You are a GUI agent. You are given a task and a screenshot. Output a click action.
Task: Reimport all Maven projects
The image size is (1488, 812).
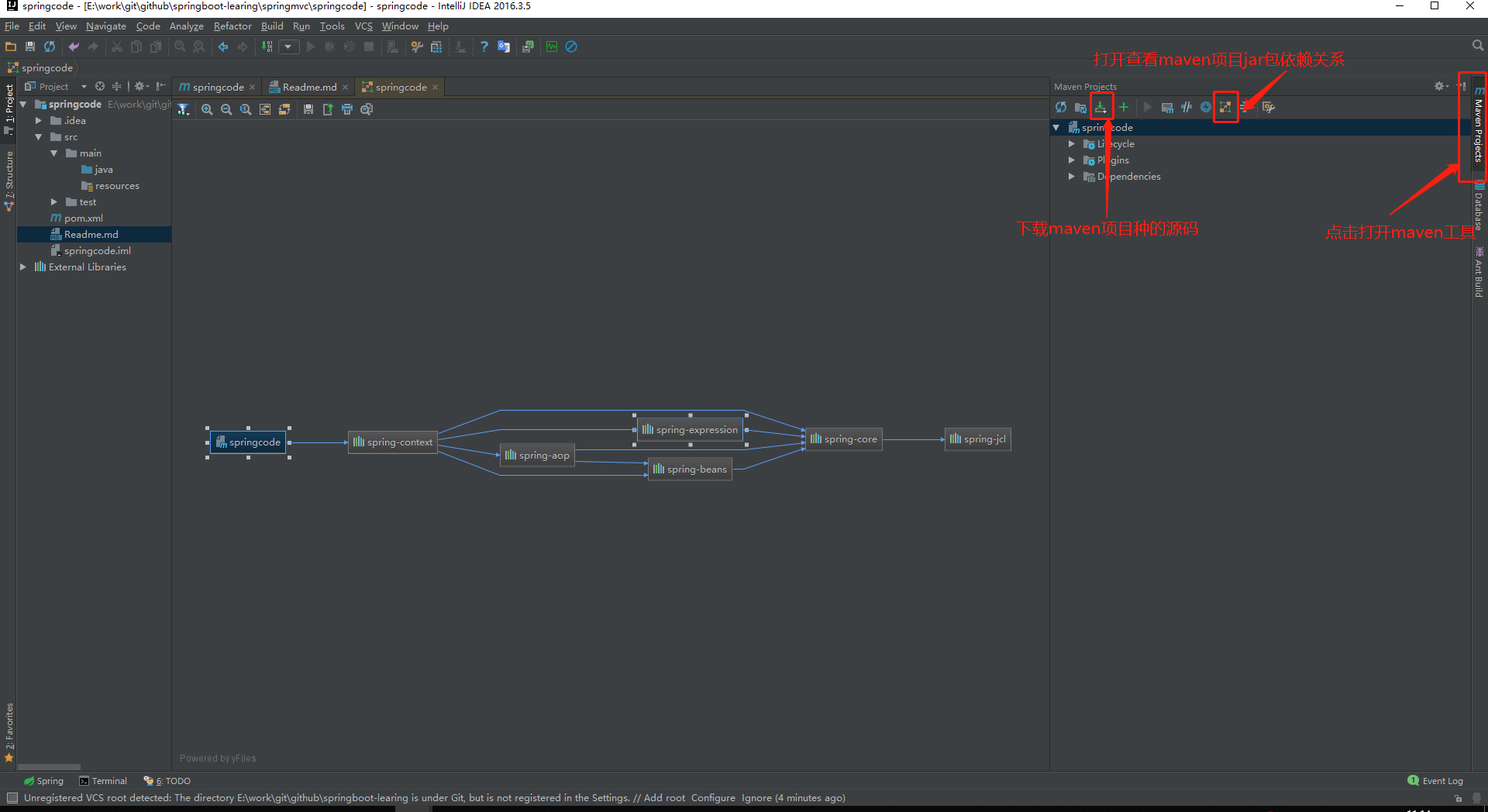click(1061, 107)
